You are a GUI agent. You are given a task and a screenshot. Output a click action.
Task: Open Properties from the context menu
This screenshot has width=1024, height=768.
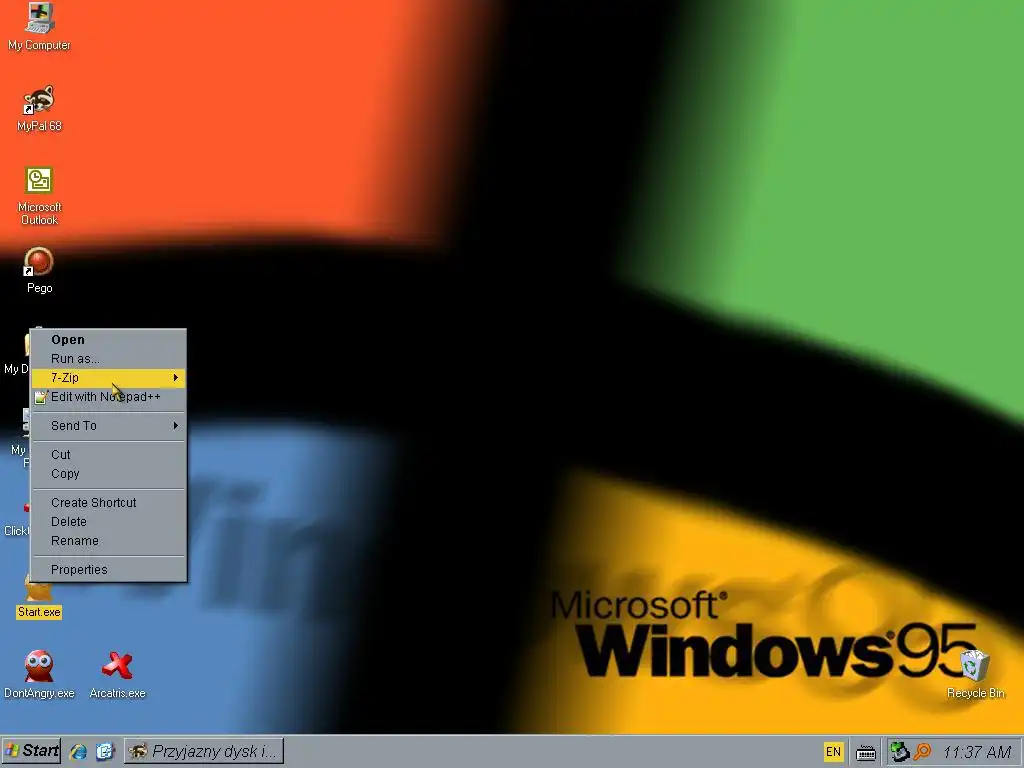108,569
